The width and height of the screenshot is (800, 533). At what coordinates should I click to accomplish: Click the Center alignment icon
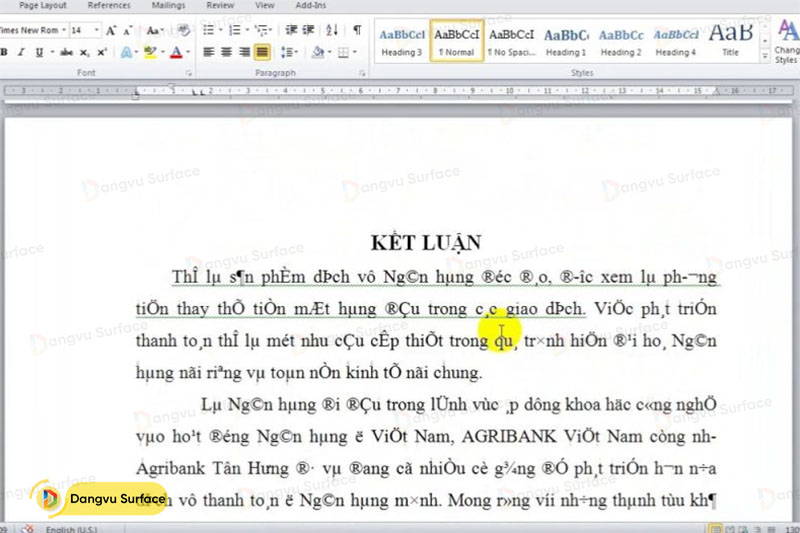tap(227, 52)
